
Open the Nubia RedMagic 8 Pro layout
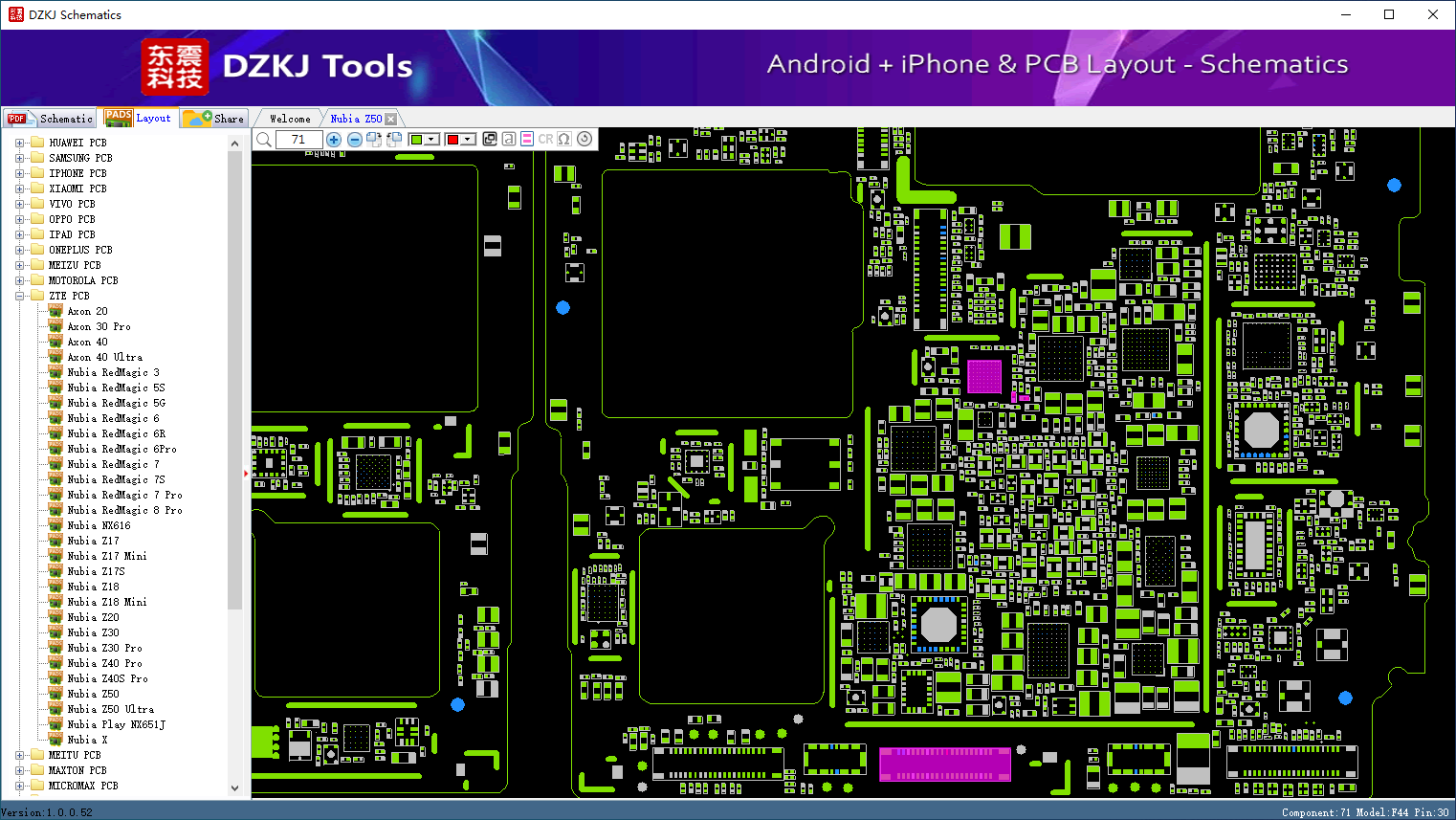click(x=124, y=510)
